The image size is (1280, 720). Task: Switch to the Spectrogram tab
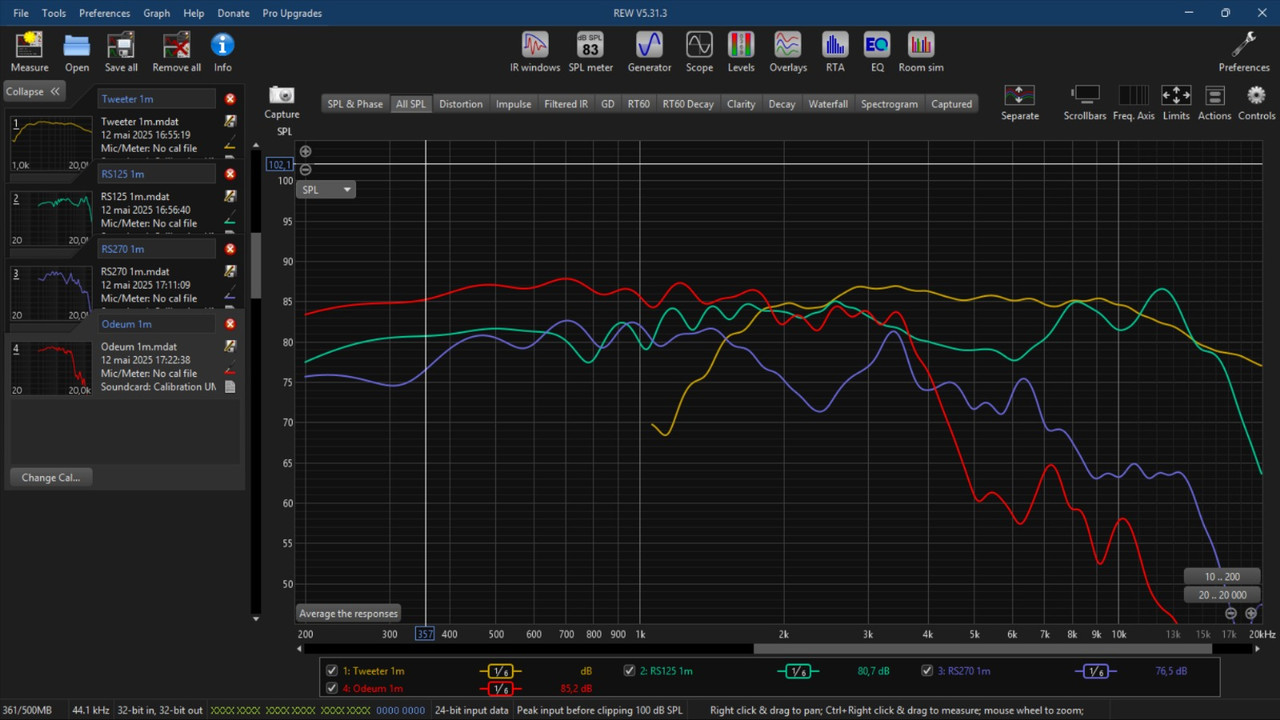[x=889, y=104]
